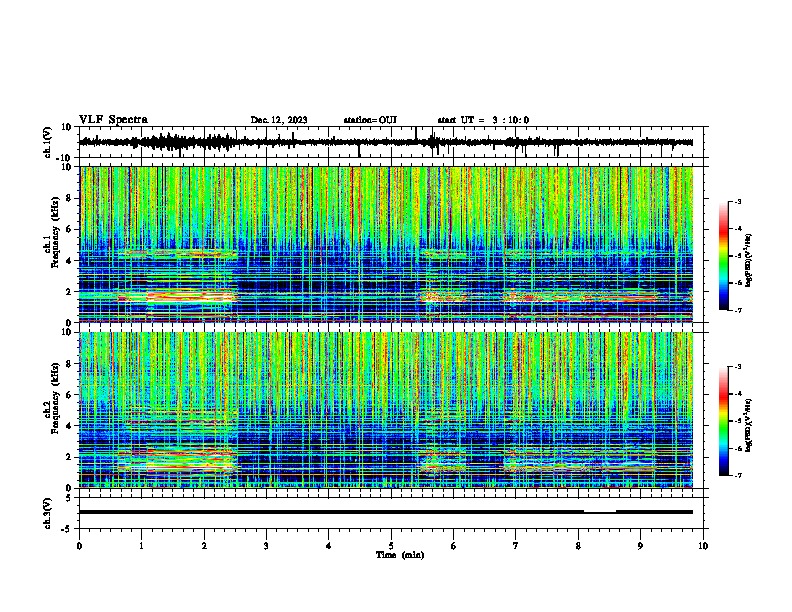Image resolution: width=792 pixels, height=612 pixels.
Task: Click the "station=OUI" header label
Action: (370, 120)
